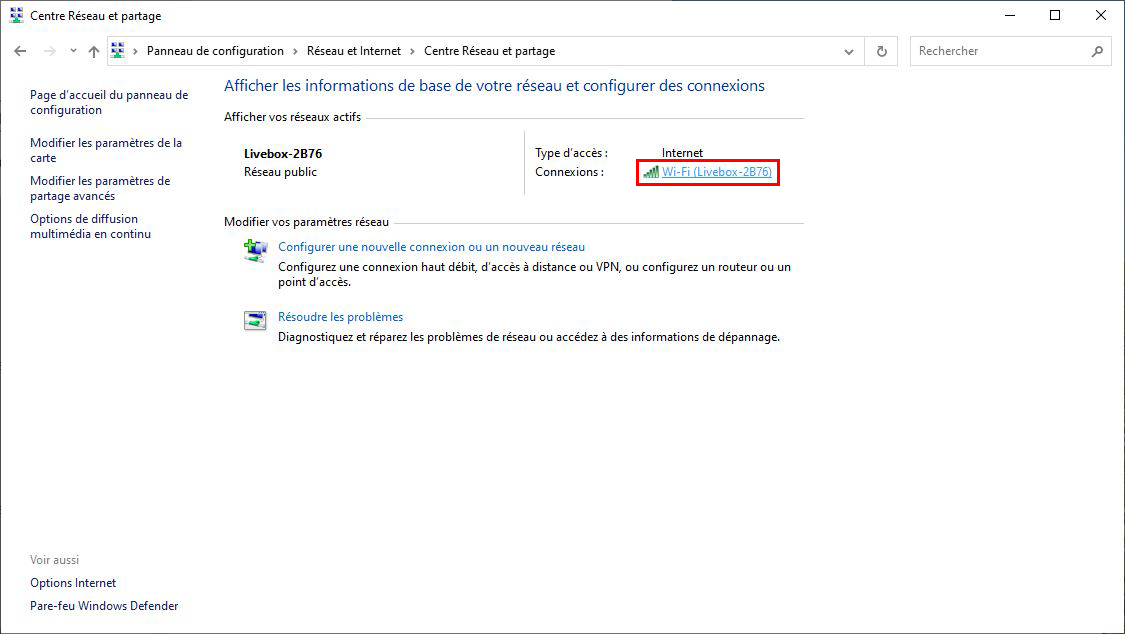This screenshot has width=1125, height=634.
Task: Expand the address bar history dropdown
Action: tap(849, 52)
